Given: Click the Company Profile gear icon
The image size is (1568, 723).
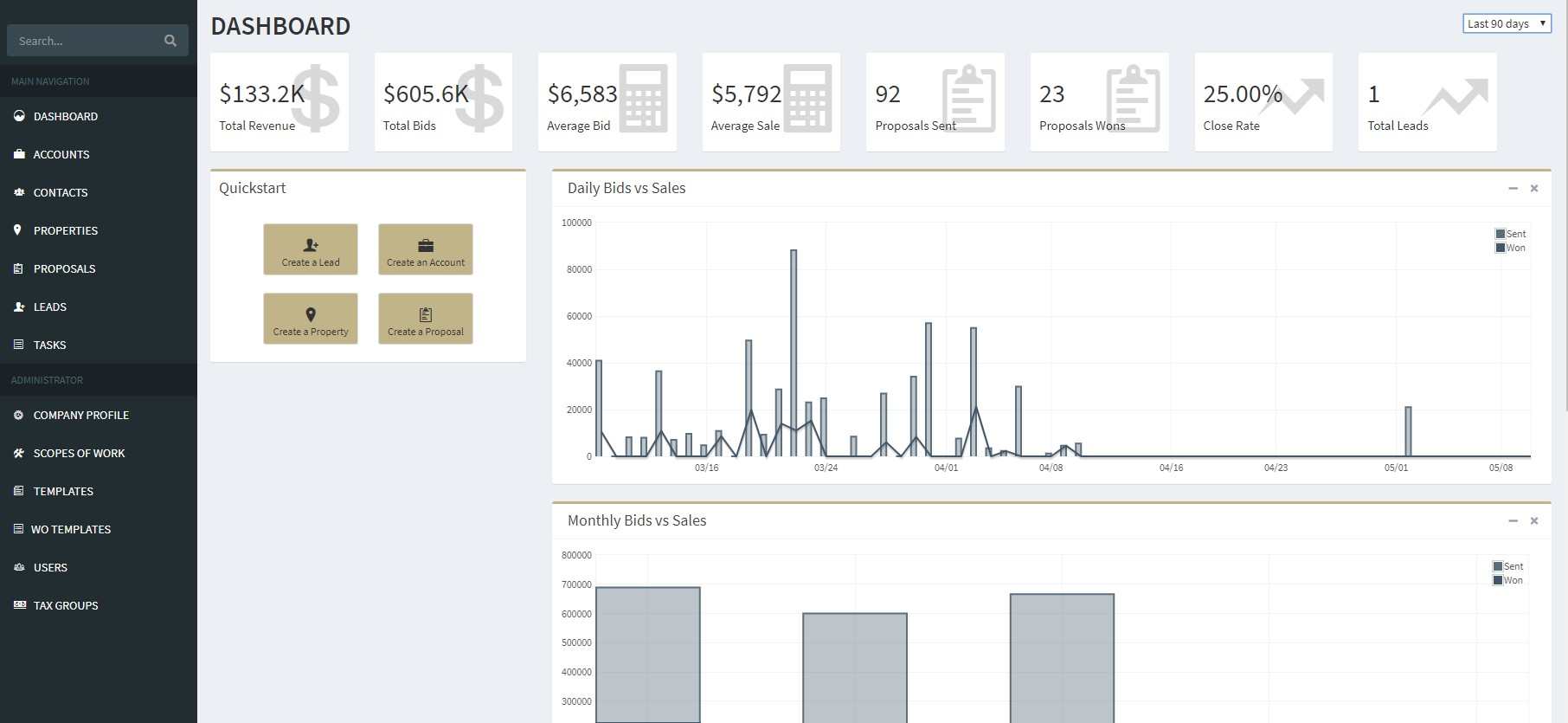Looking at the screenshot, I should pyautogui.click(x=19, y=416).
